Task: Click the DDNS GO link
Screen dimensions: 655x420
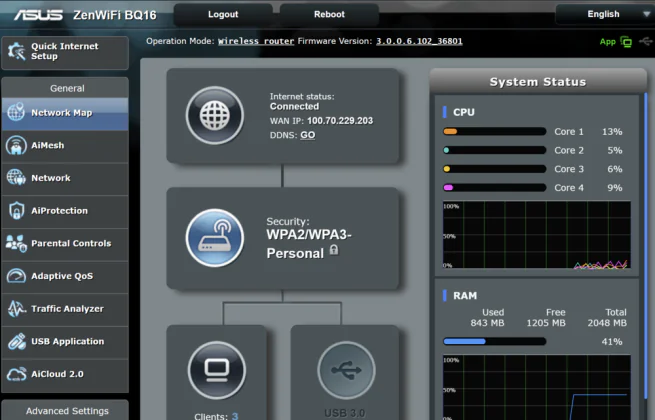Action: coord(307,135)
